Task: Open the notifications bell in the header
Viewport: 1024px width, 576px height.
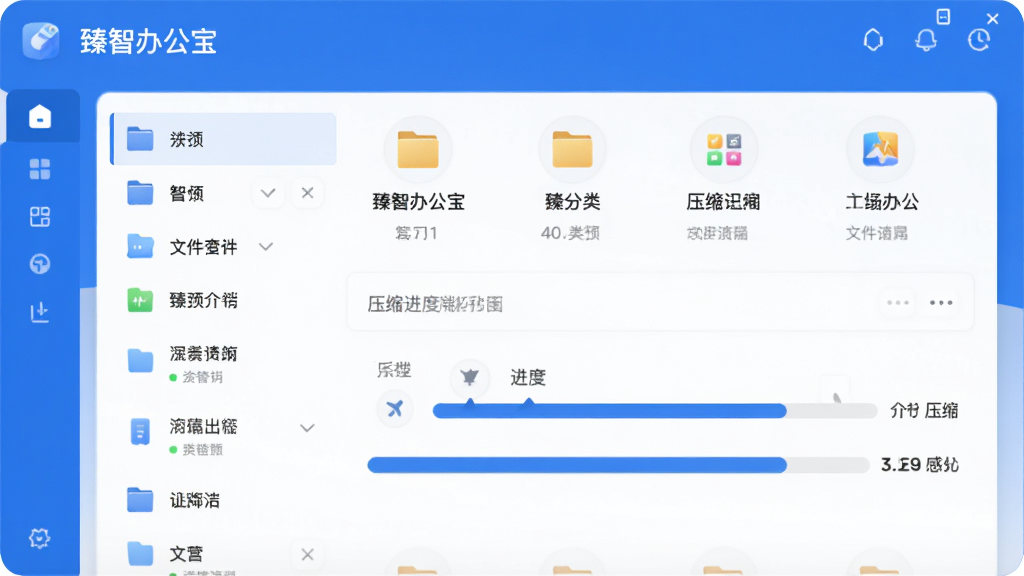Action: 926,40
